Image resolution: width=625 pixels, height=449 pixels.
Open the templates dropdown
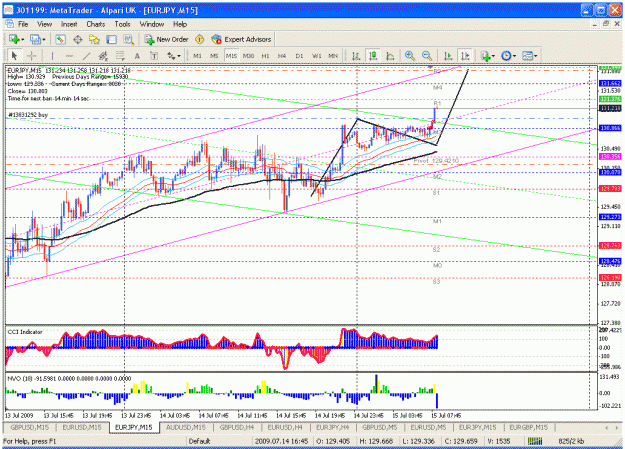click(x=530, y=56)
